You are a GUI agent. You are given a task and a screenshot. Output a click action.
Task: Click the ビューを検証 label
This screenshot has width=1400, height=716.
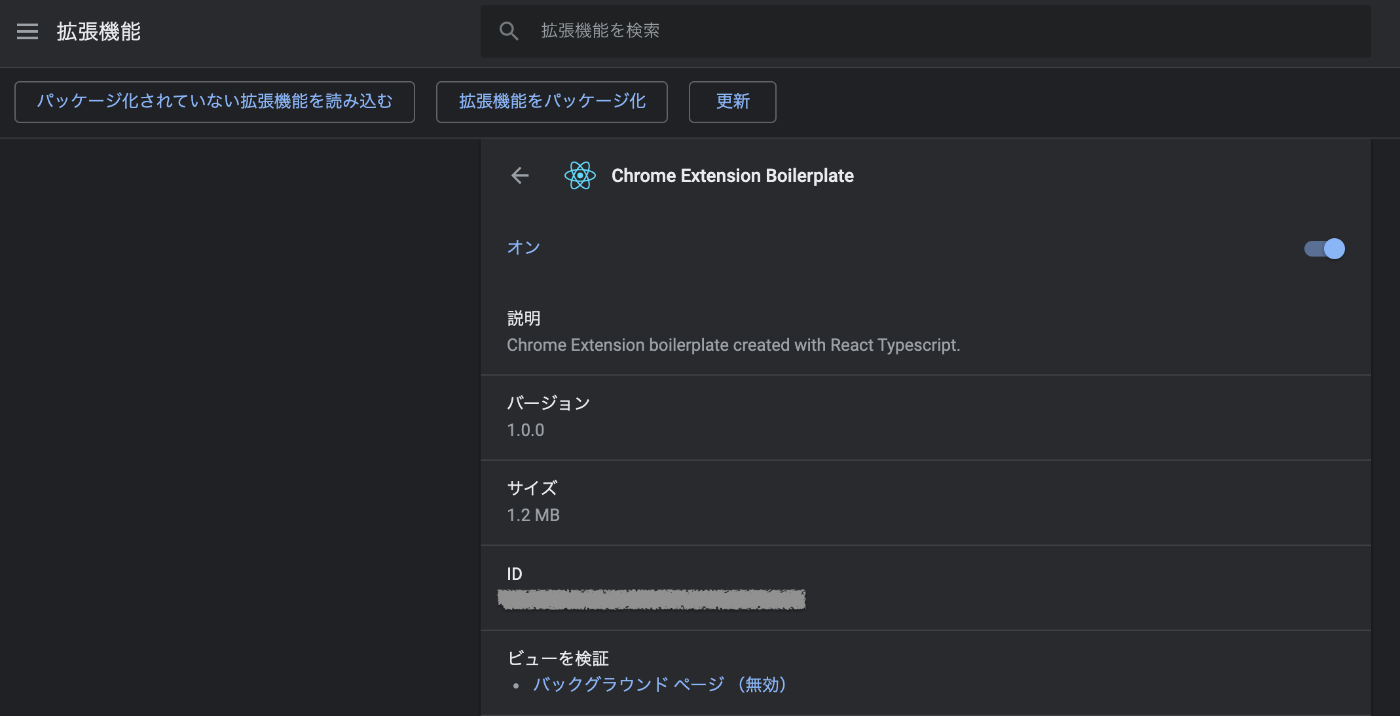(x=558, y=659)
